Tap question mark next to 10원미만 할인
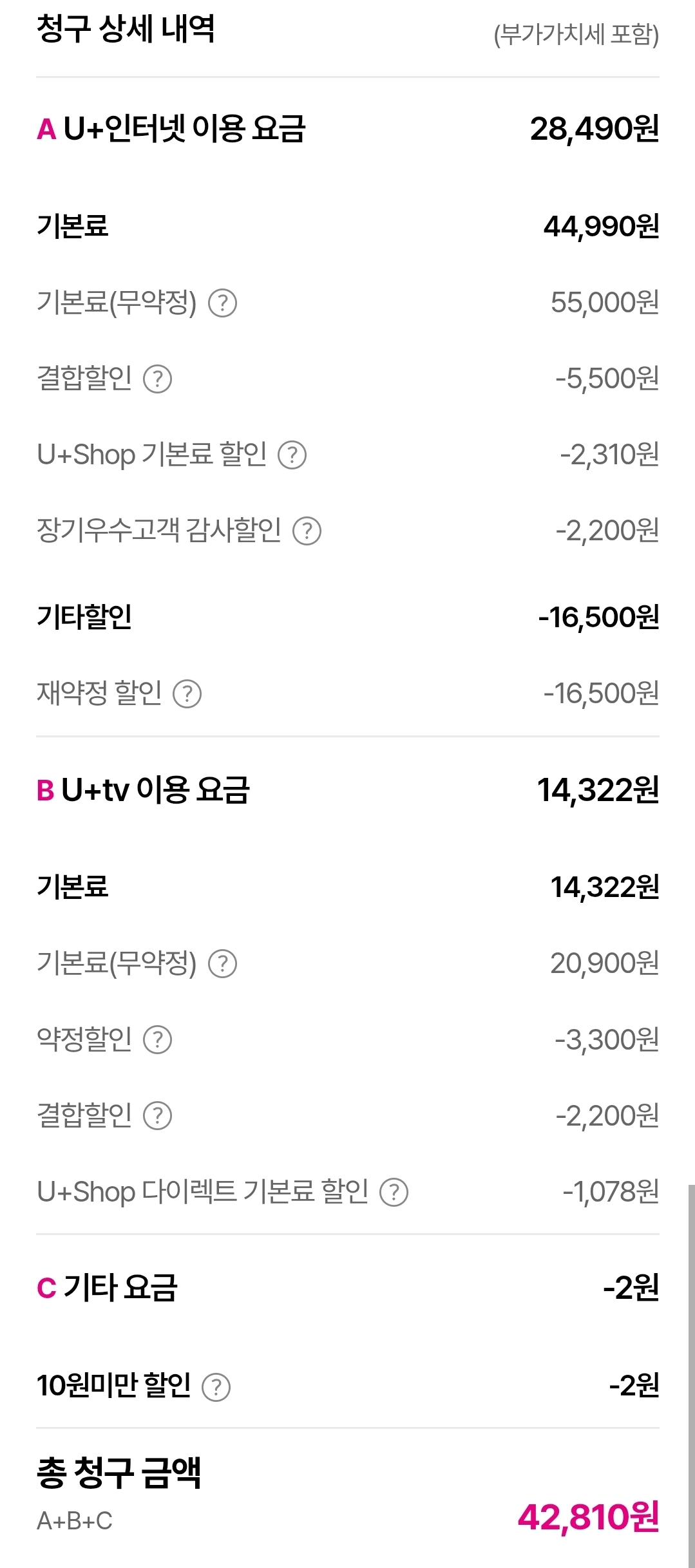Viewport: 695px width, 1568px height. (x=216, y=1386)
